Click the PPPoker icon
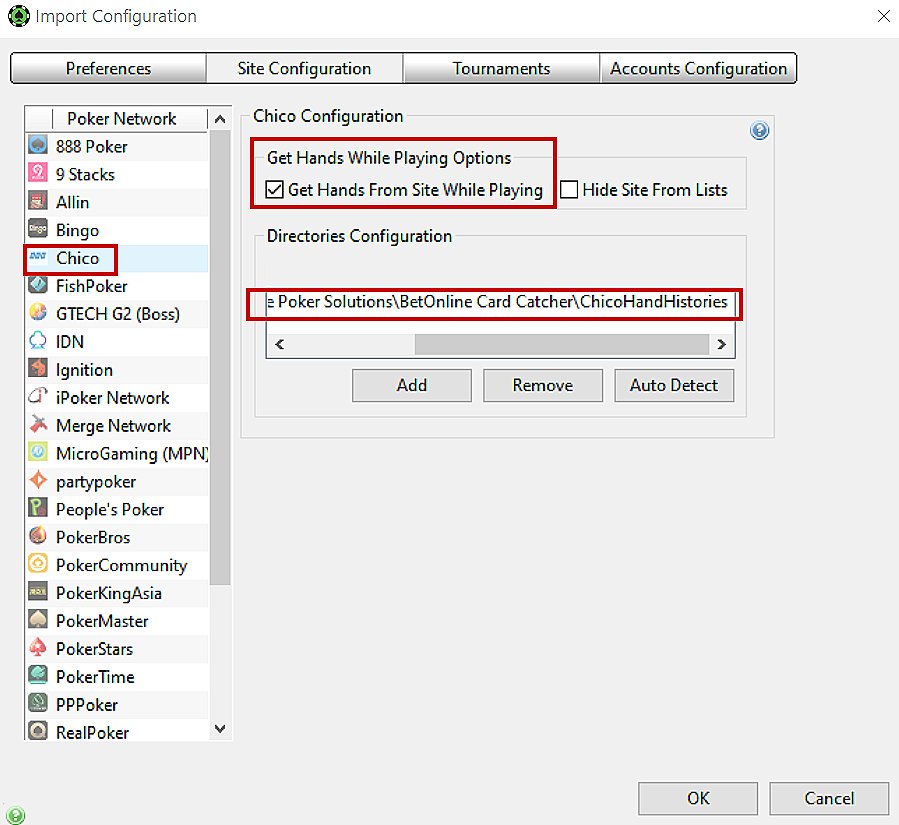 (x=38, y=704)
